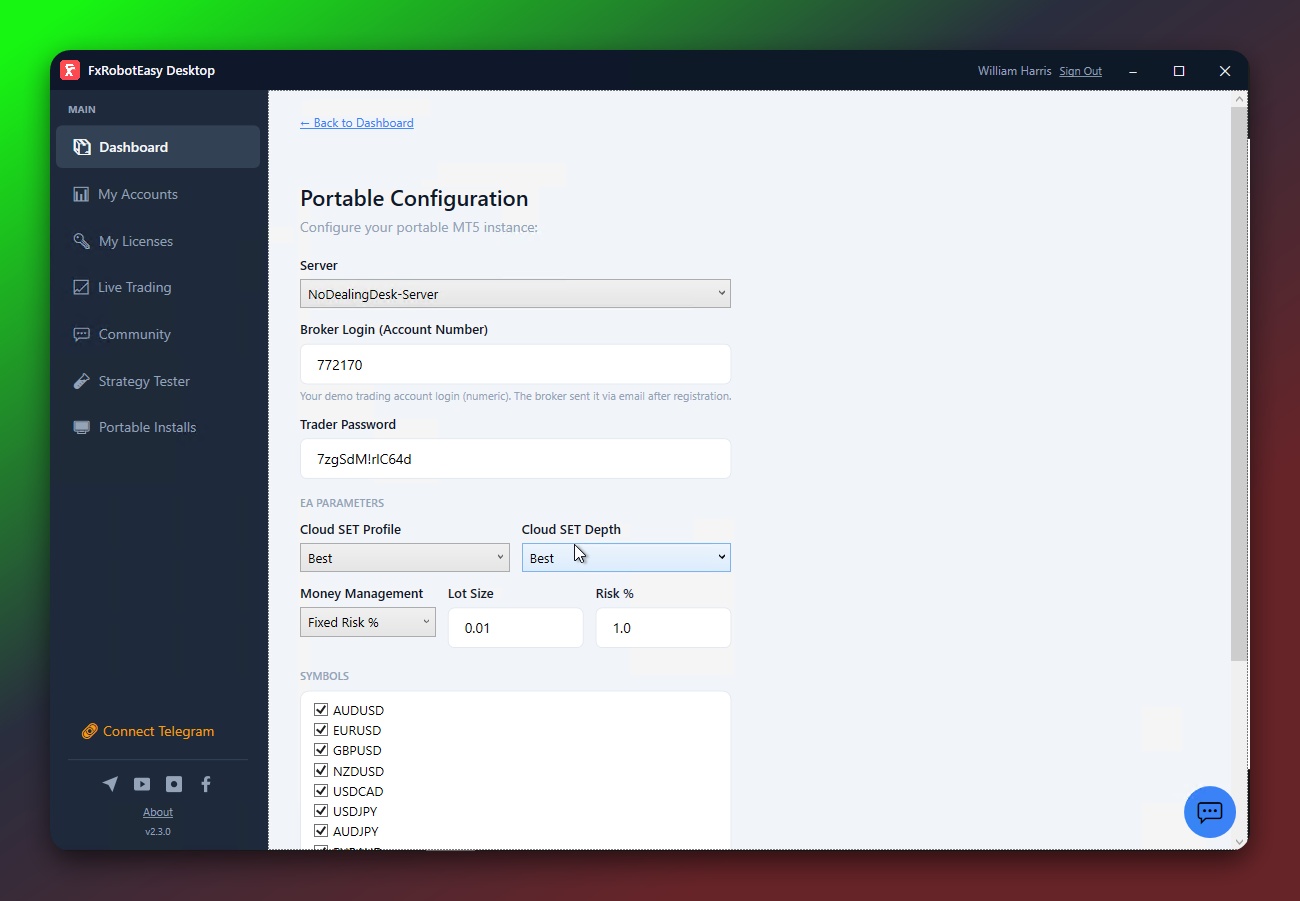Image resolution: width=1300 pixels, height=901 pixels.
Task: Open the Telegram social link
Action: point(110,784)
